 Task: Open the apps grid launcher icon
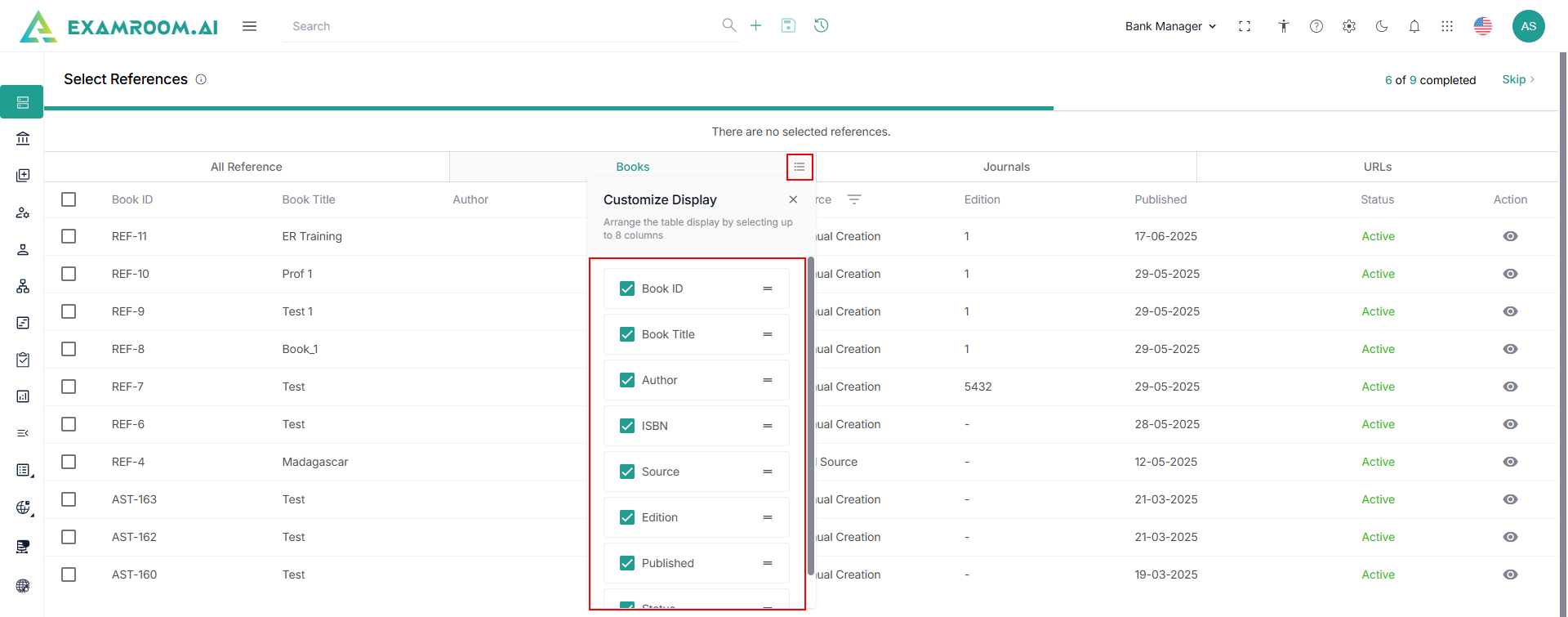pos(1447,26)
